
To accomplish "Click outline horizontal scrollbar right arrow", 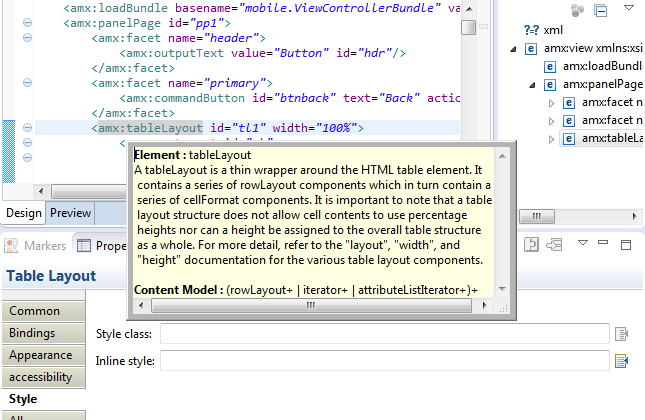I will point(634,216).
